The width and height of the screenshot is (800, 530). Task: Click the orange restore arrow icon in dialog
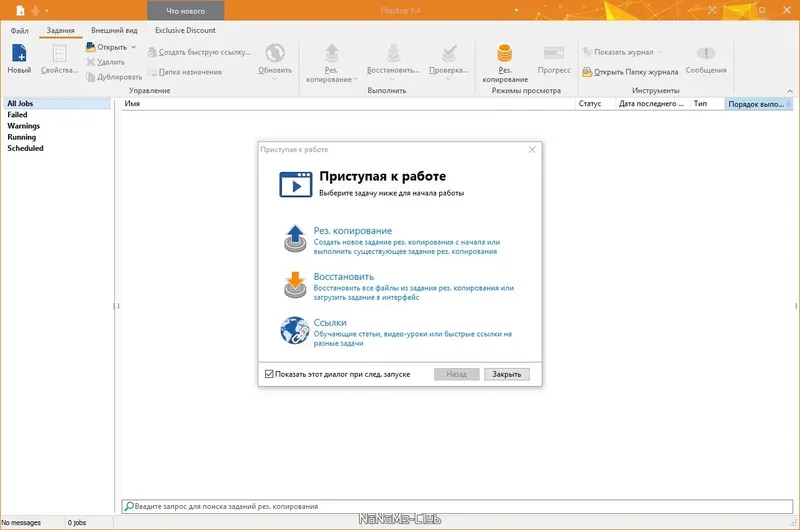295,285
